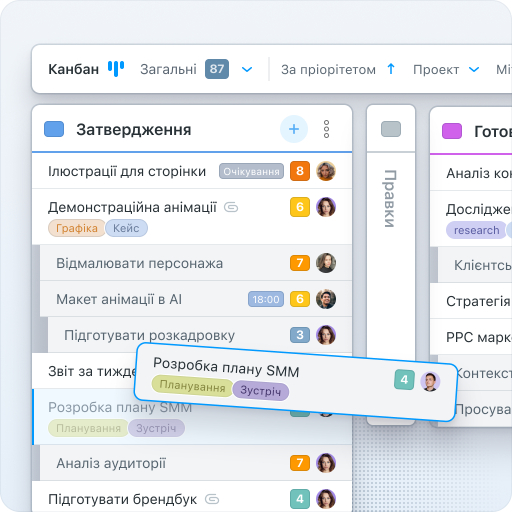The image size is (512, 512).
Task: Click the research tag in Готово column
Action: 476,230
